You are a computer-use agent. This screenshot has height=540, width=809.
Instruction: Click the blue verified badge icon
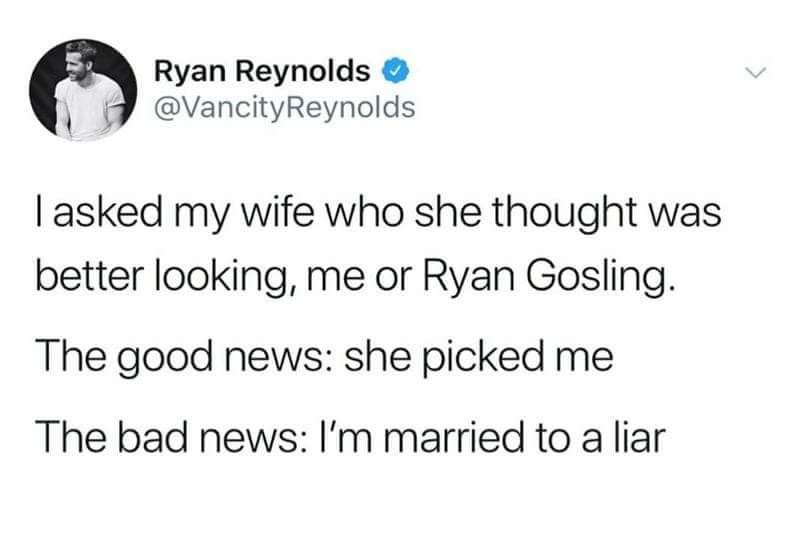(395, 71)
